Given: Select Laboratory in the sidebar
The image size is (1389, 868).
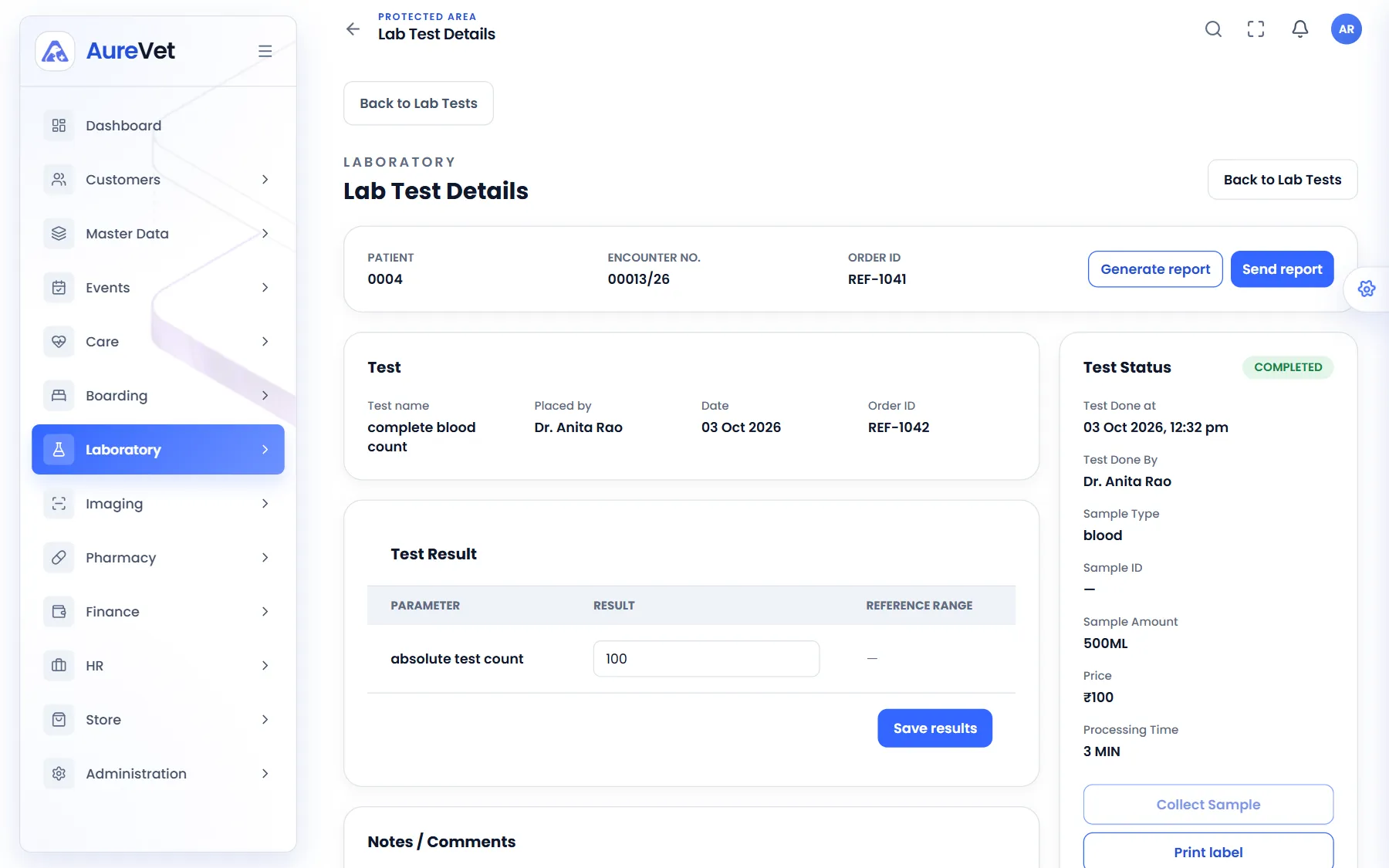Looking at the screenshot, I should (x=158, y=450).
